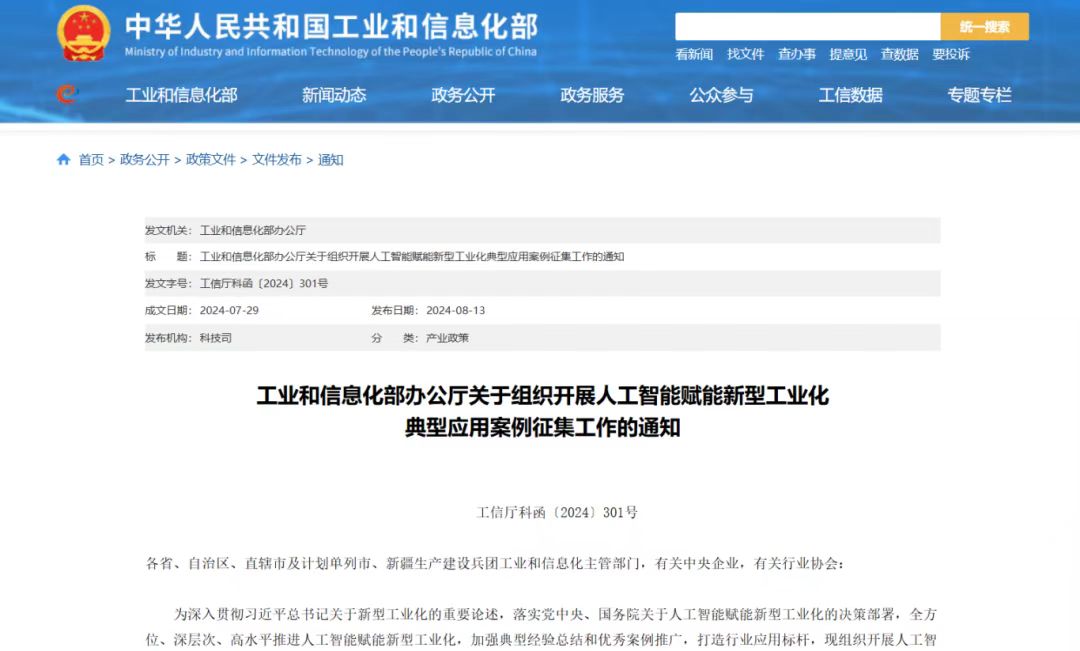This screenshot has height=651, width=1080.
Task: Open the 找文件 quick link
Action: click(x=745, y=54)
